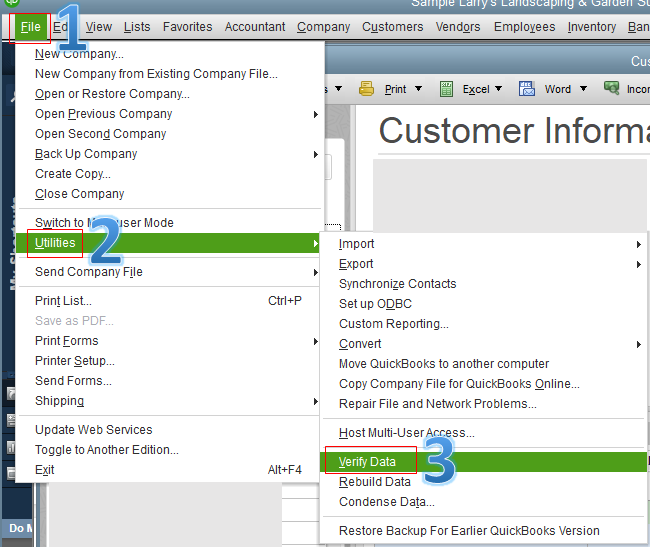Select Open or Restore Company...
Image resolution: width=650 pixels, height=547 pixels.
point(170,94)
